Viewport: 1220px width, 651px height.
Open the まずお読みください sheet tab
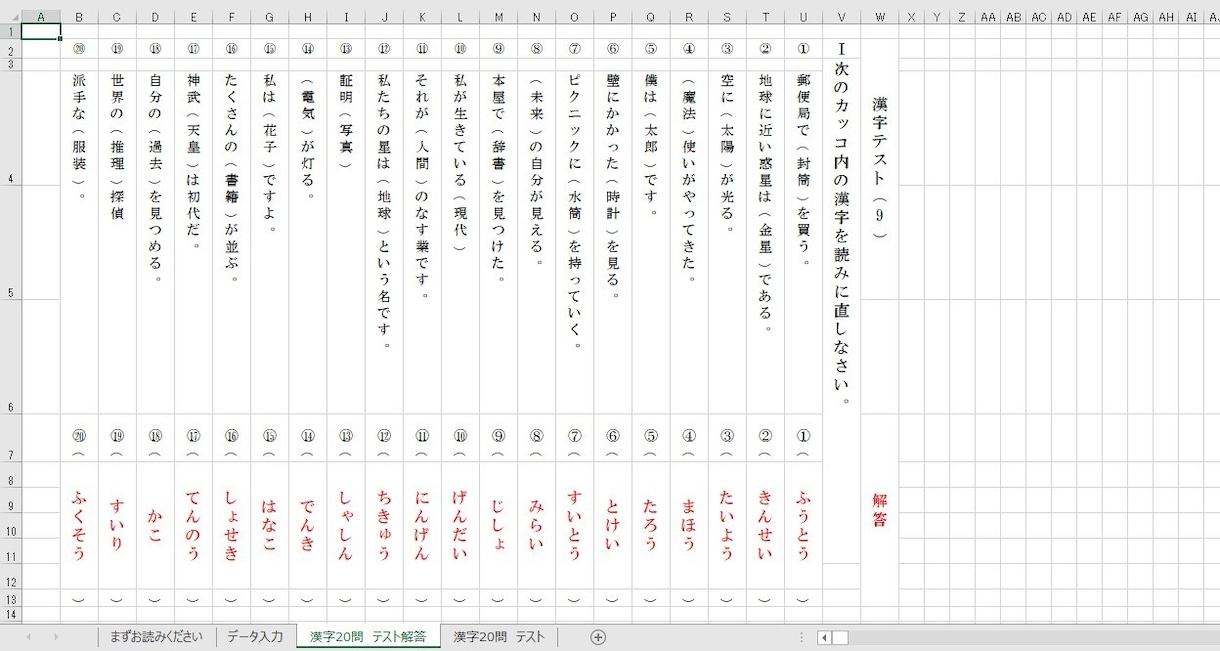[x=156, y=637]
